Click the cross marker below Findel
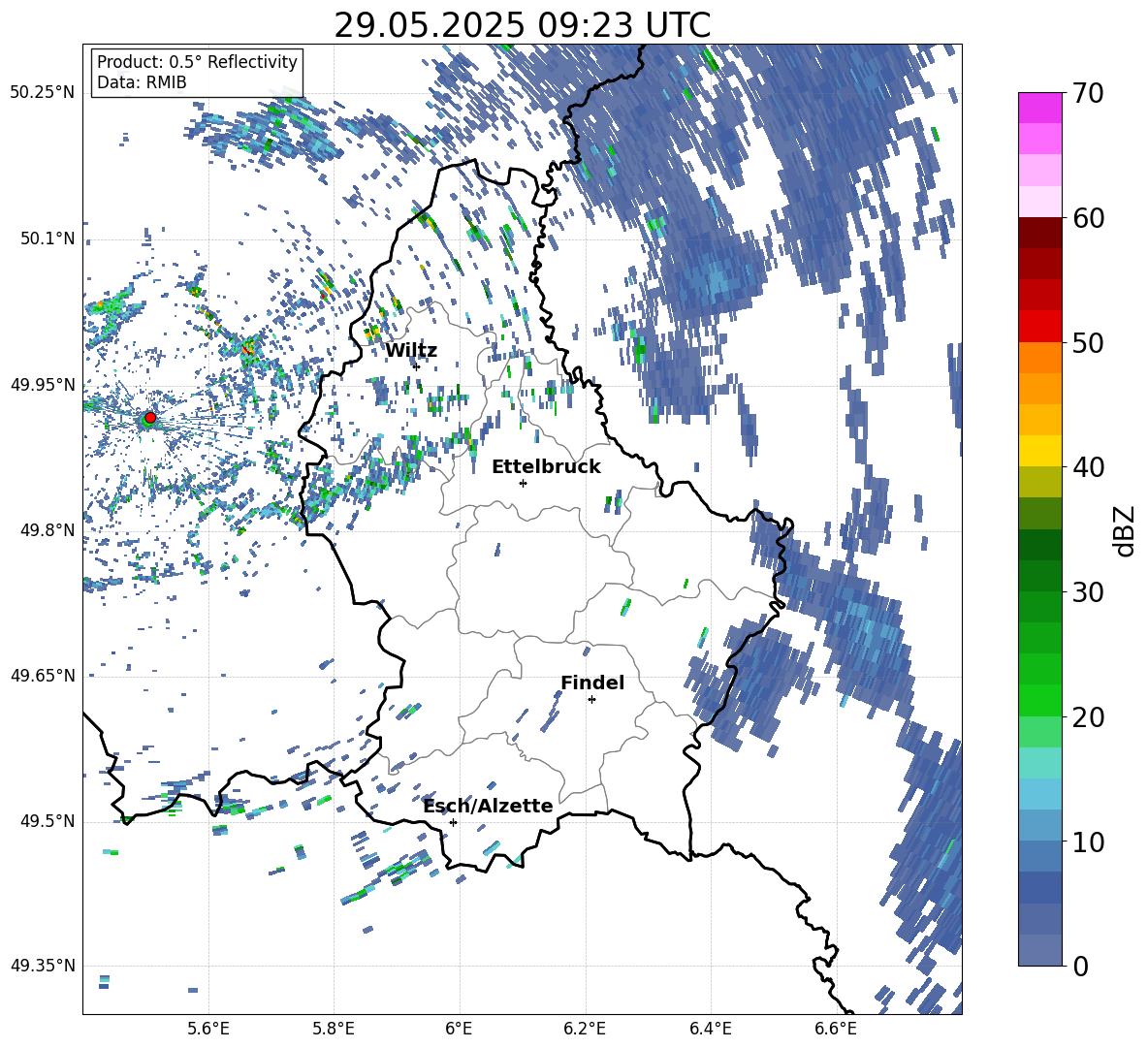This screenshot has width=1148, height=1048. click(591, 700)
